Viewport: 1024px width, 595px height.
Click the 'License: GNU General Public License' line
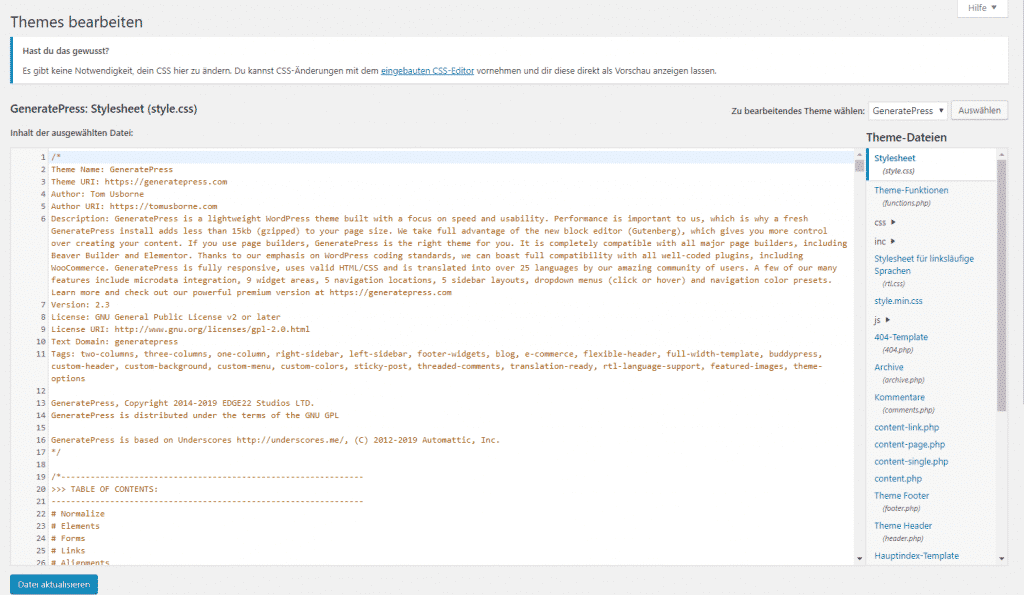166,317
